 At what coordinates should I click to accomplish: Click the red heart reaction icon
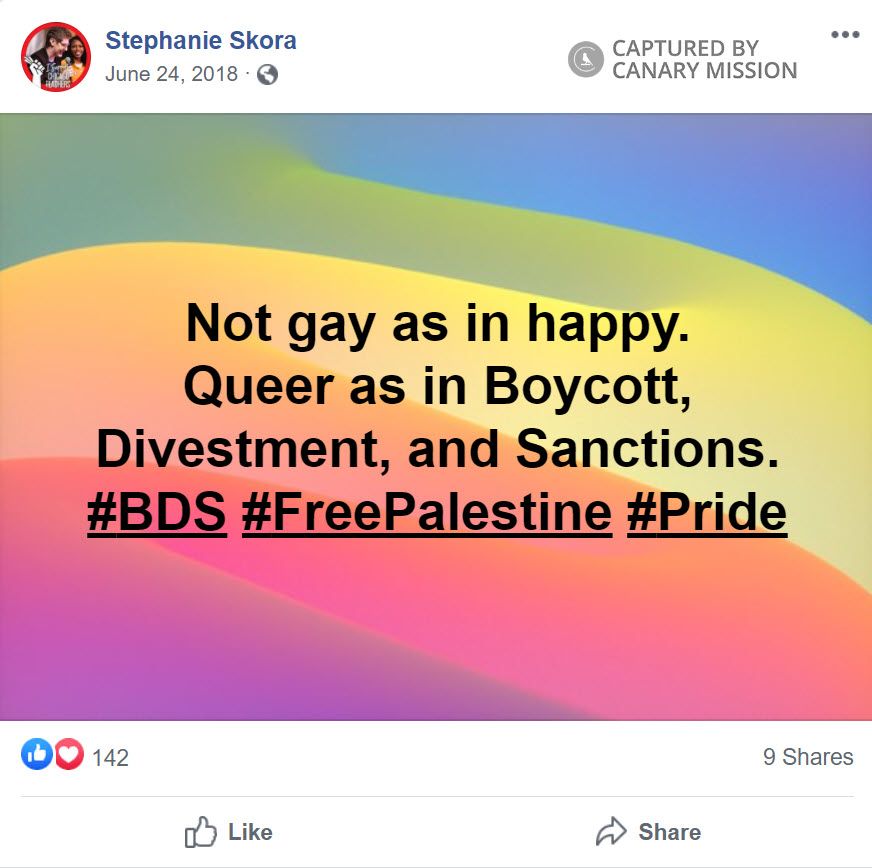coord(68,756)
